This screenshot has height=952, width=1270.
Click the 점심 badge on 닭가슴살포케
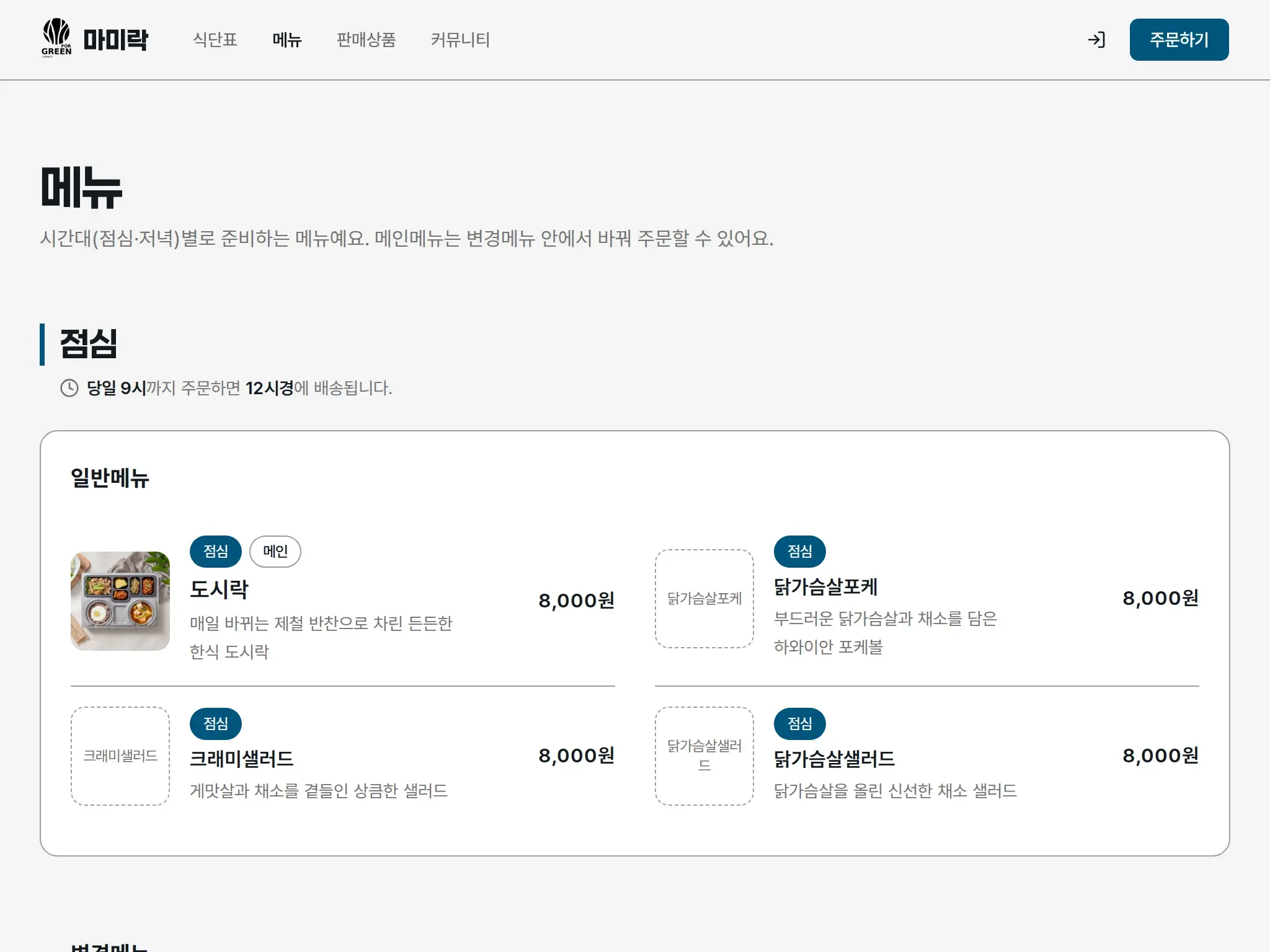click(x=800, y=551)
